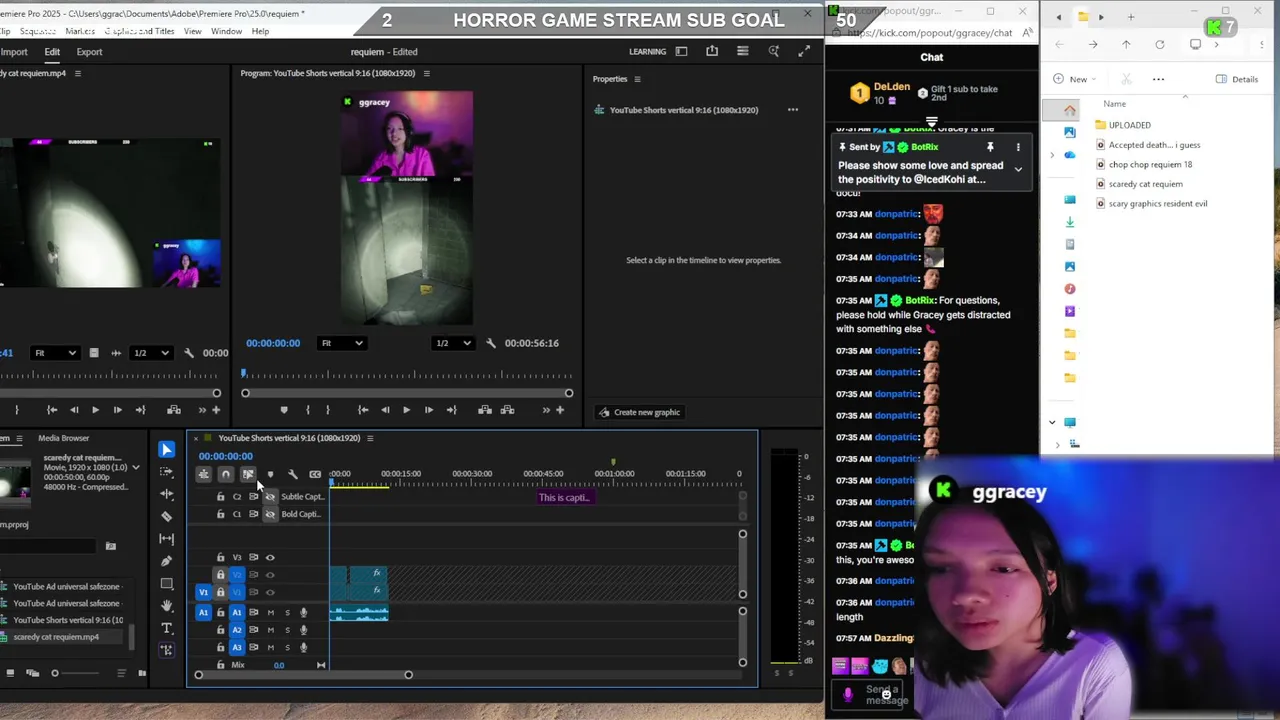Click the LEARNING workspace label
The image size is (1280, 720).
pos(647,52)
